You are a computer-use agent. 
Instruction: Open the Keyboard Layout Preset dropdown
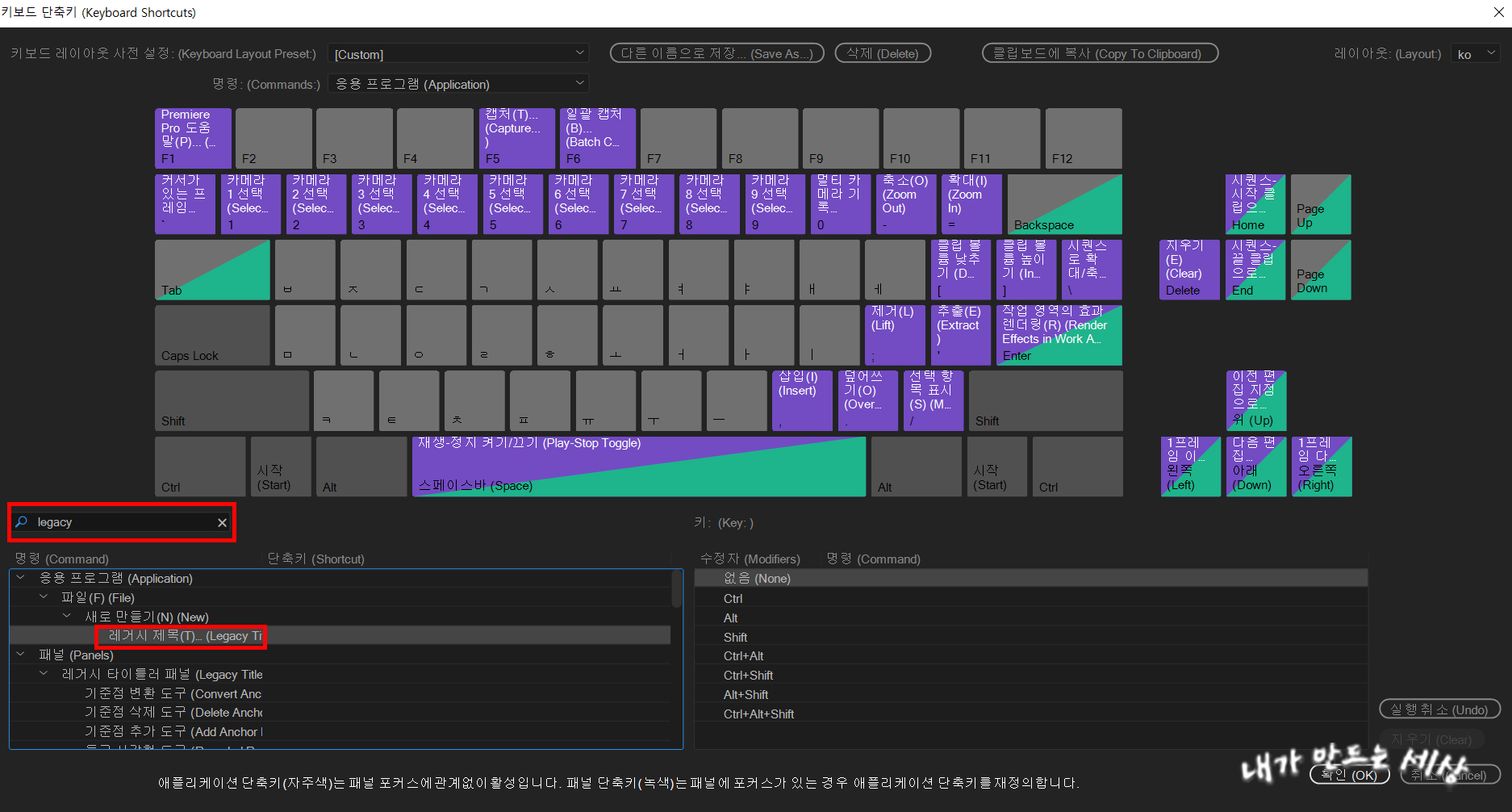click(458, 54)
